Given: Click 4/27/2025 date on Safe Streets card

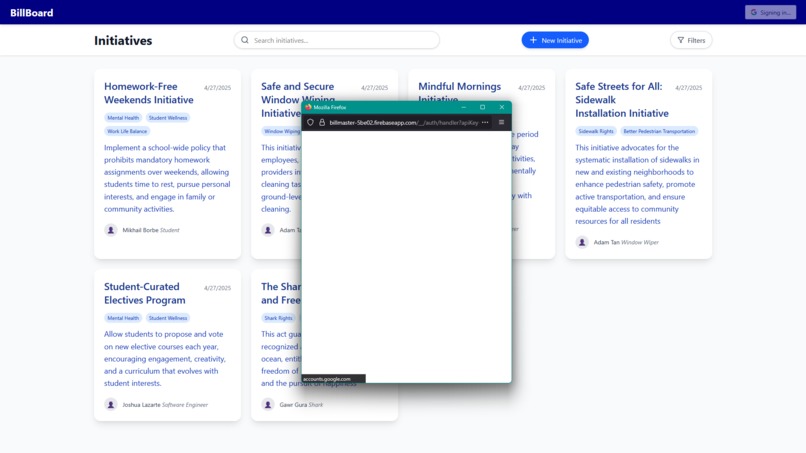Looking at the screenshot, I should (688, 88).
